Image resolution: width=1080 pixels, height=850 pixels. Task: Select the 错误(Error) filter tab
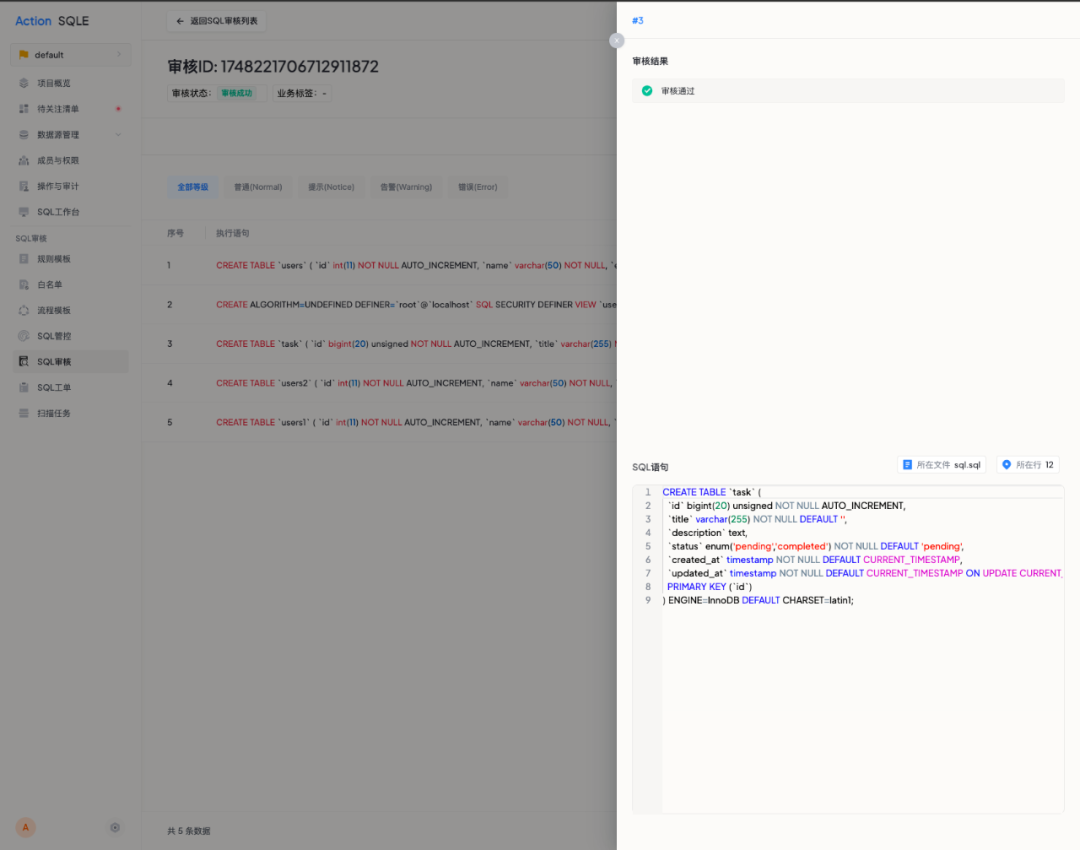478,187
